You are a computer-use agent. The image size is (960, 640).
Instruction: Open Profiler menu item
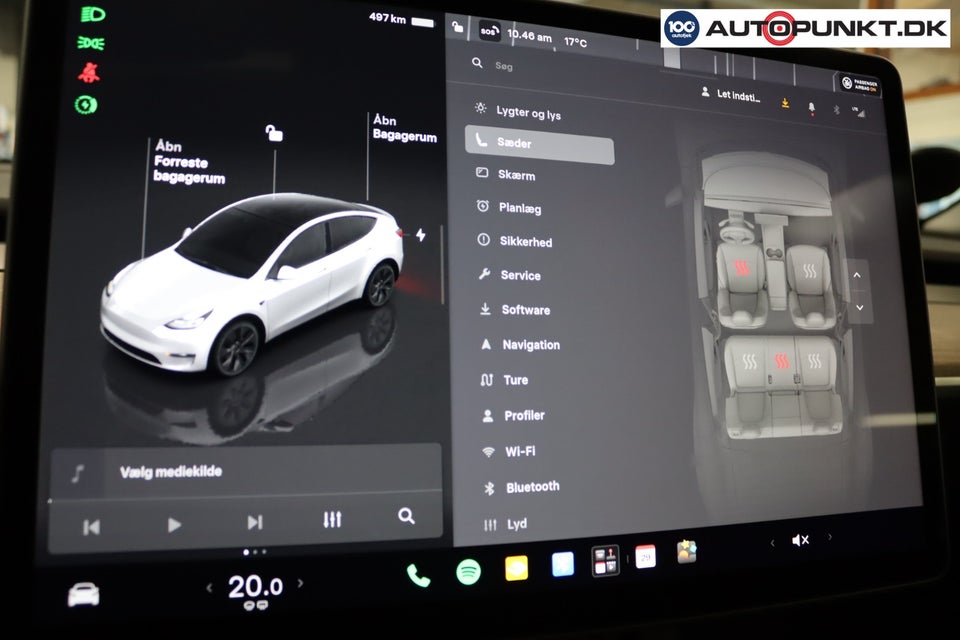(524, 415)
